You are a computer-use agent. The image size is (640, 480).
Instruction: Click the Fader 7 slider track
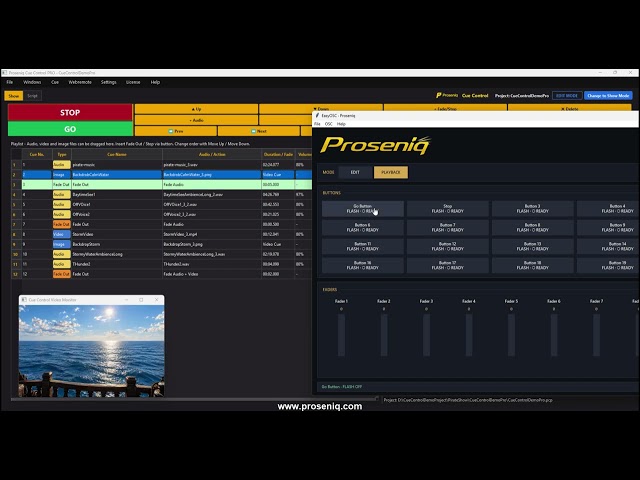596,335
